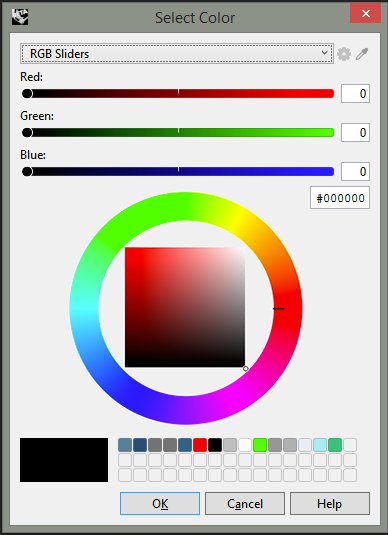The height and width of the screenshot is (535, 388).
Task: Click the "Green:" label
Action: [37, 116]
